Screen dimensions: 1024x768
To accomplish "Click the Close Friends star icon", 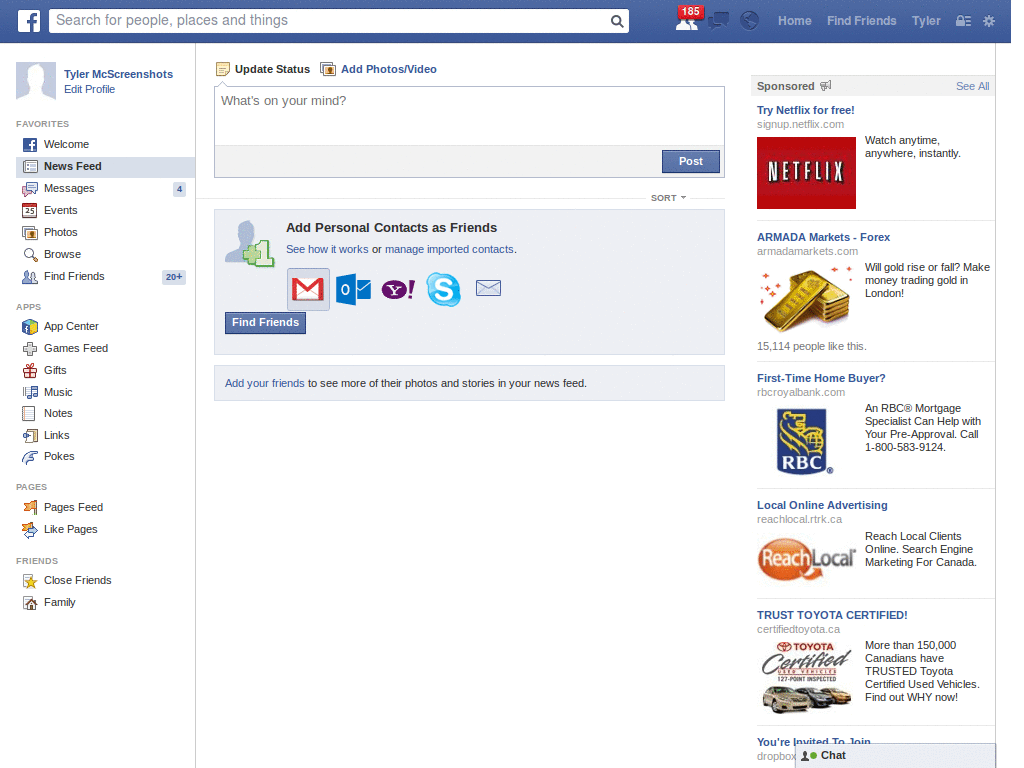I will pos(29,581).
